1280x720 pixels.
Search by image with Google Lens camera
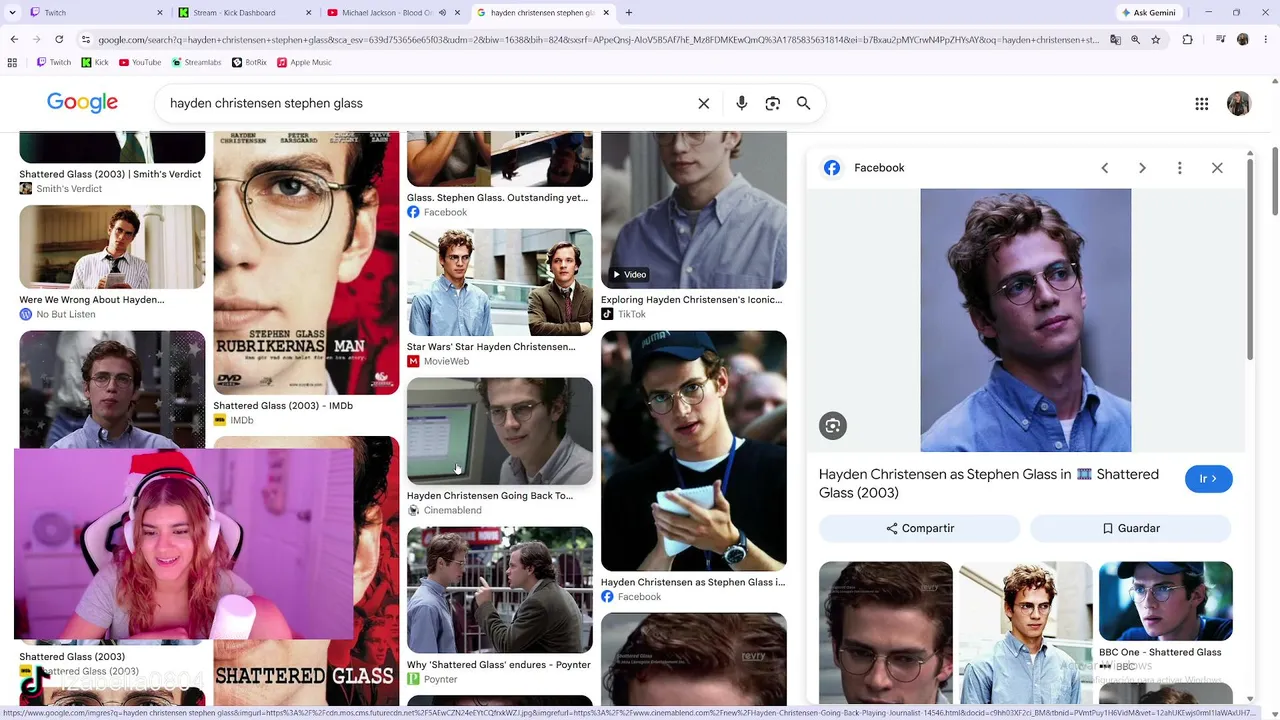[772, 103]
